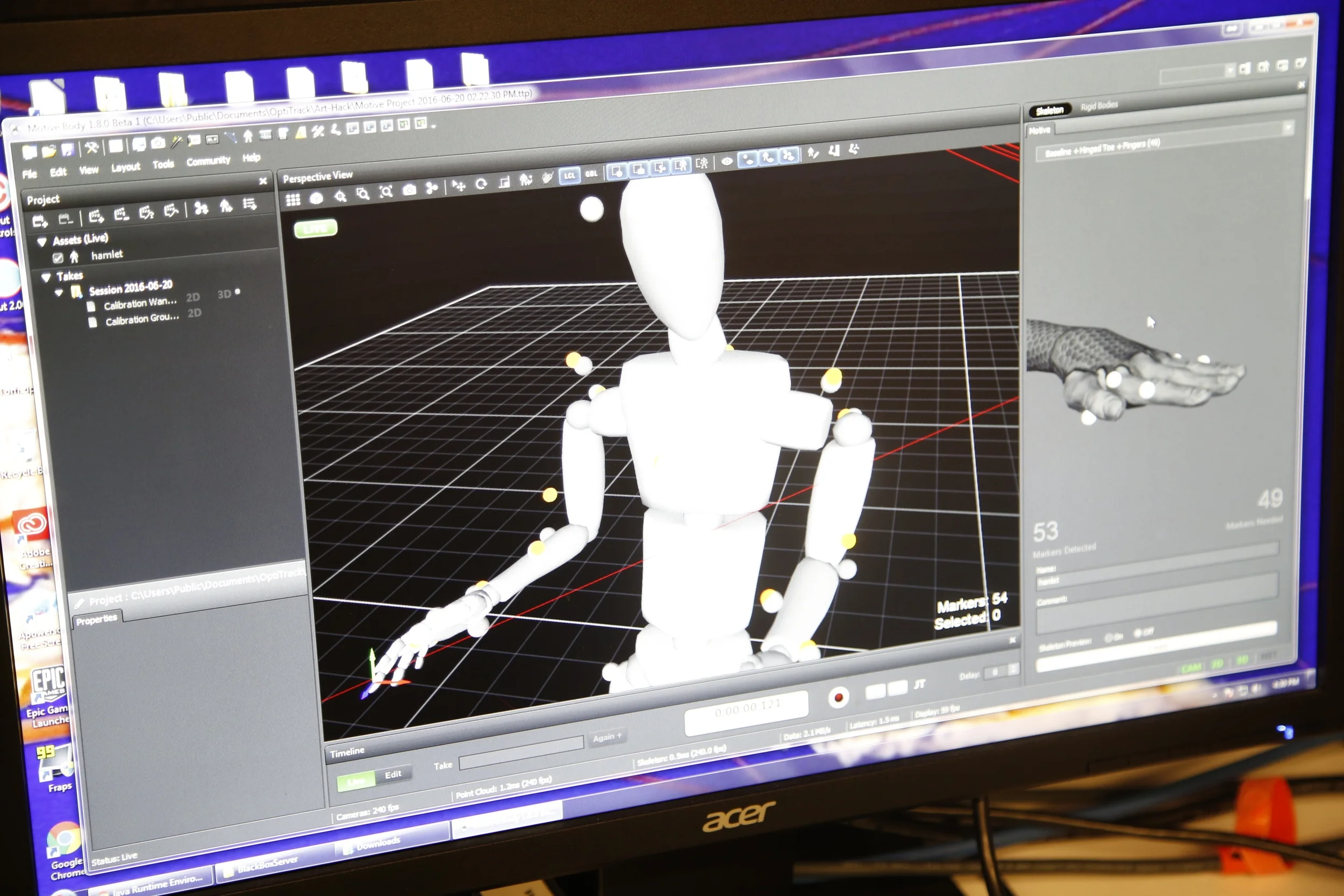Click the remove session folder icon in Project pane
1344x896 pixels.
click(65, 218)
